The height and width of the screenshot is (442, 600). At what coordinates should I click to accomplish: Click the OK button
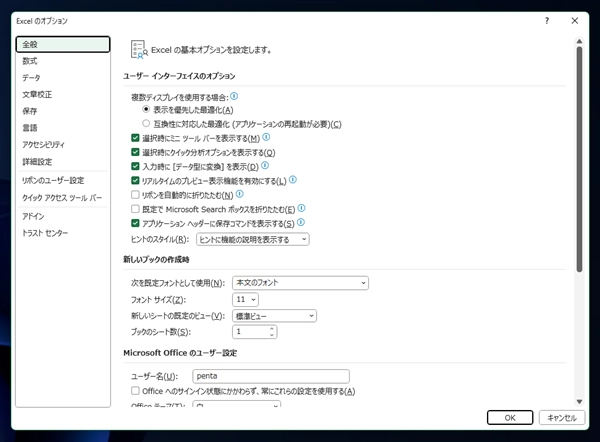[x=510, y=418]
